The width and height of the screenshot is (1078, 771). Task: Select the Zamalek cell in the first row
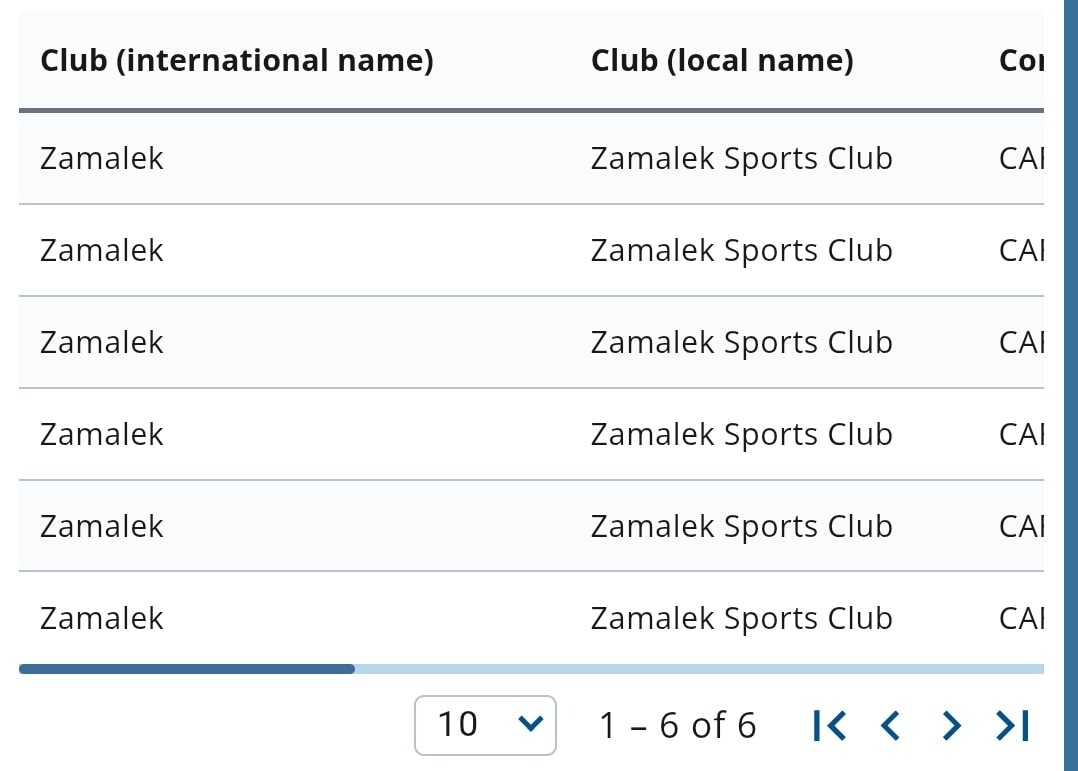pyautogui.click(x=102, y=158)
